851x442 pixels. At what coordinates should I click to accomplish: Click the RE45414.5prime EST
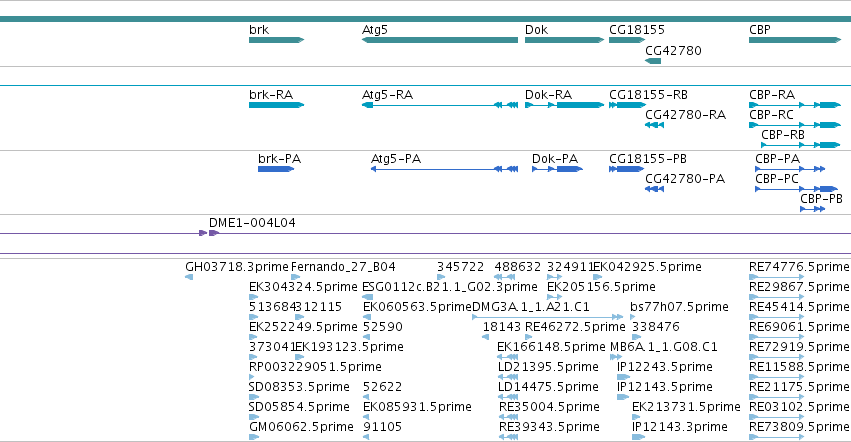776,317
